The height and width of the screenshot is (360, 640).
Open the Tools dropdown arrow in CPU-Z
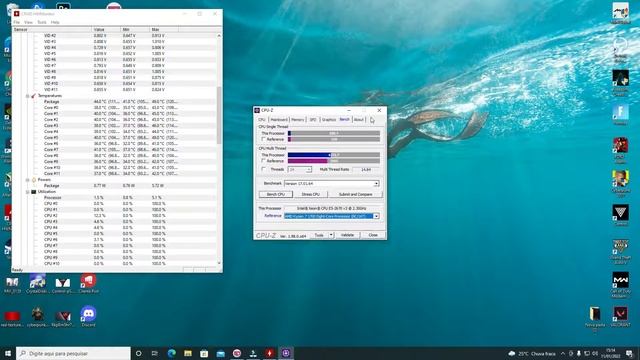(x=331, y=235)
